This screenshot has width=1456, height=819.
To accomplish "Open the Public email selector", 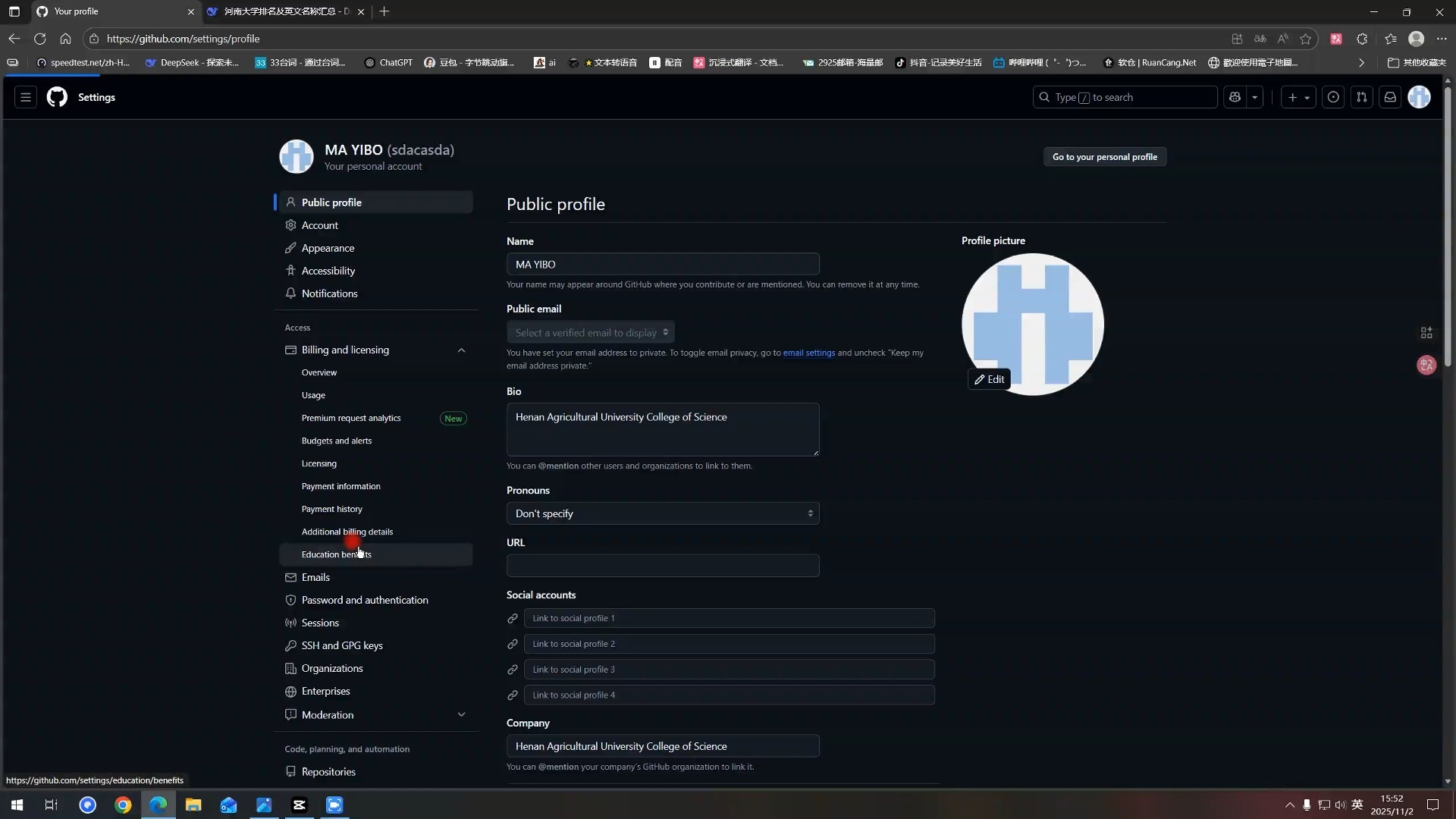I will [x=590, y=332].
